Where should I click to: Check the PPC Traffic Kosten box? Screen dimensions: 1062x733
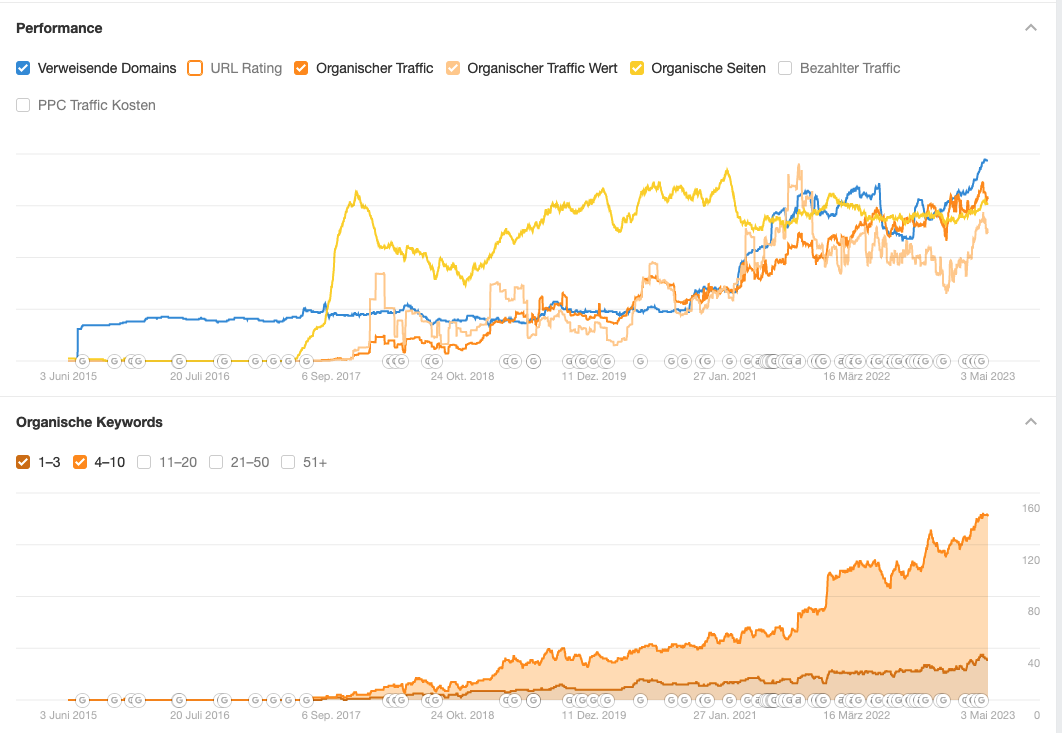23,105
